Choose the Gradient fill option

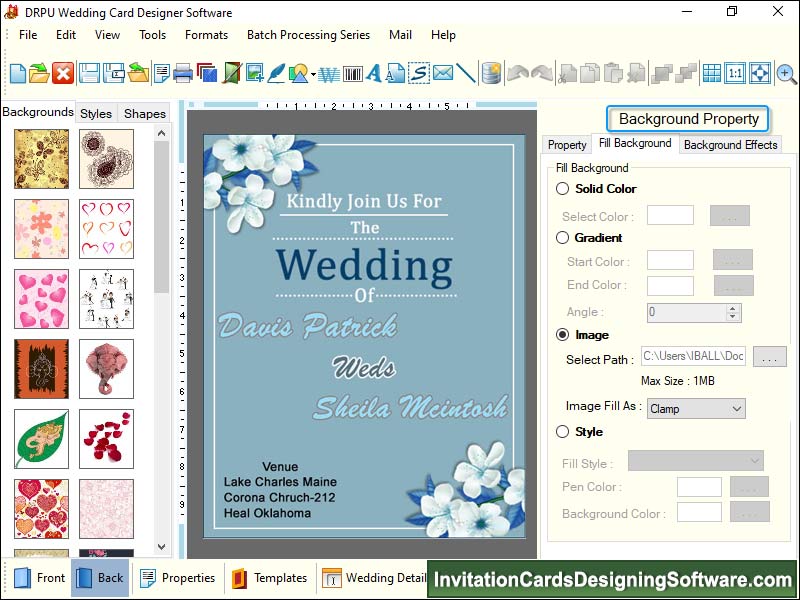(562, 238)
